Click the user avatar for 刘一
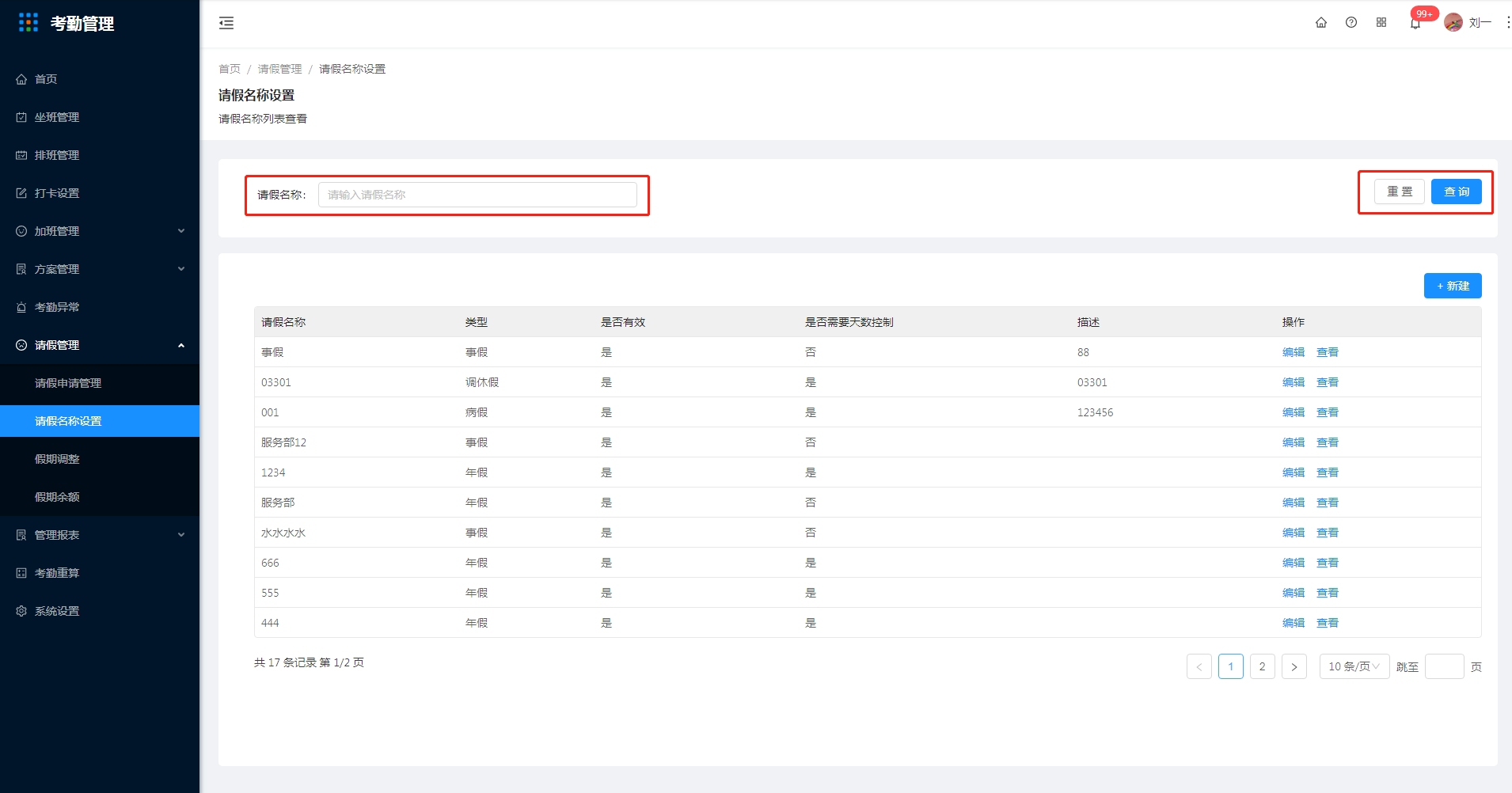The image size is (1512, 793). pos(1453,22)
